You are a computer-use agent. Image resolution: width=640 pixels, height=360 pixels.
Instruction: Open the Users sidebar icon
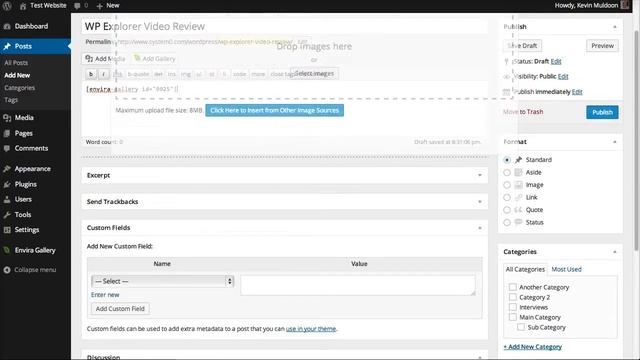point(7,199)
